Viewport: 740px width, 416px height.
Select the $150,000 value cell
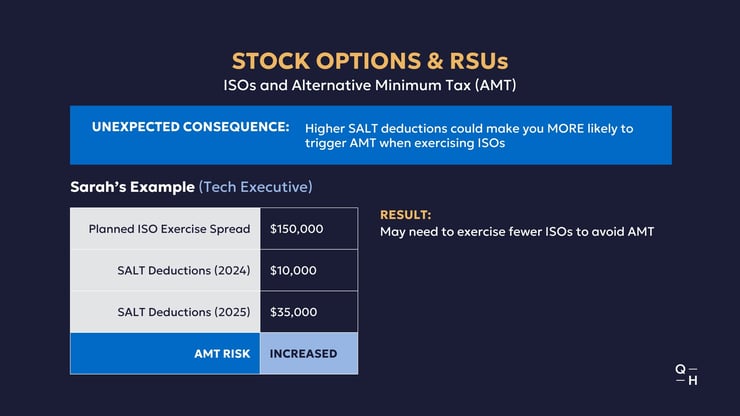(x=309, y=229)
